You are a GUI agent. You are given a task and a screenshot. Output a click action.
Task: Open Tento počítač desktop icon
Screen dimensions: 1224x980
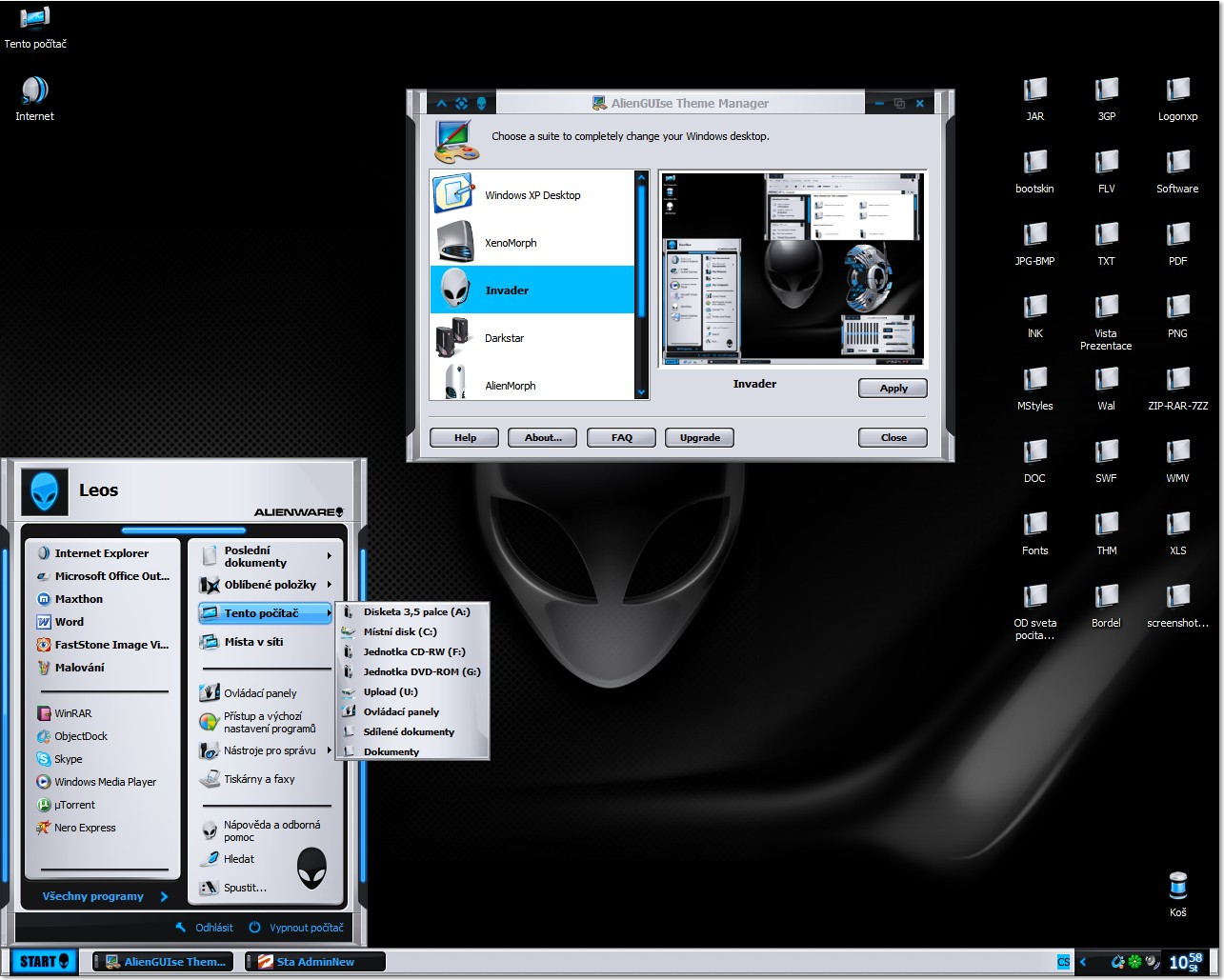(x=35, y=28)
